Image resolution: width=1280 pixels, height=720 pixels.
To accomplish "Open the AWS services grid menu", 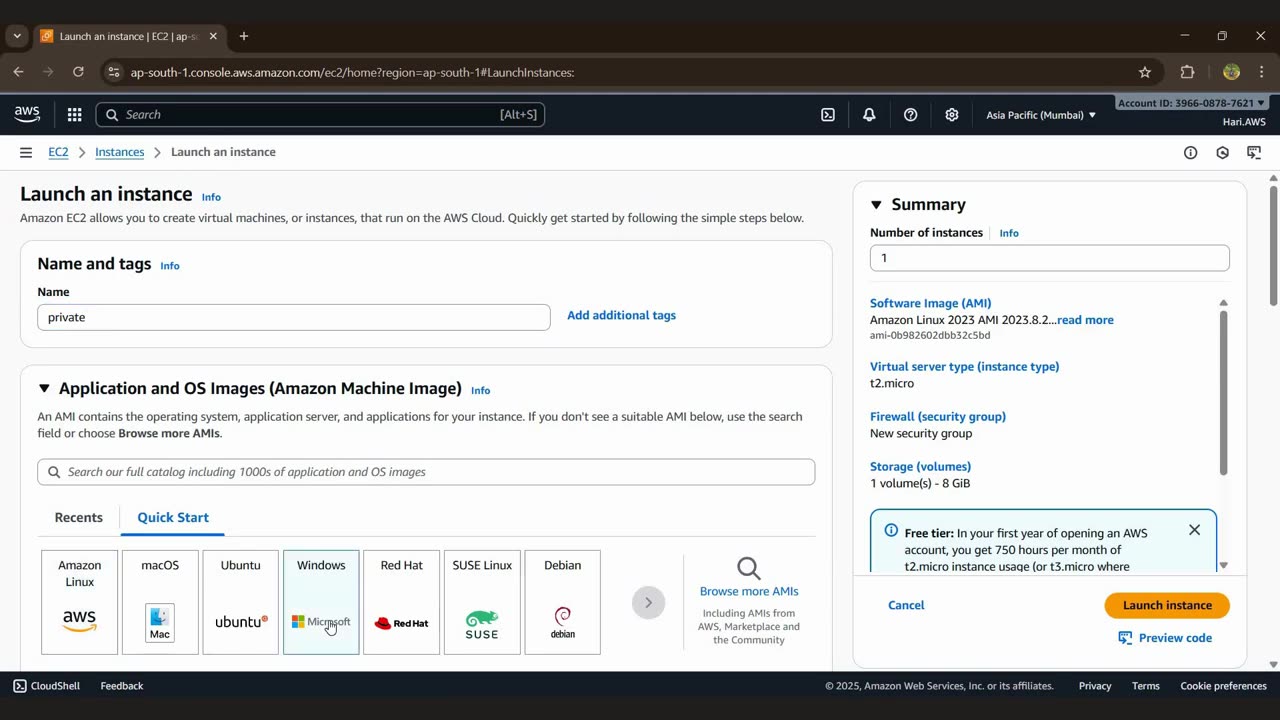I will tap(74, 115).
